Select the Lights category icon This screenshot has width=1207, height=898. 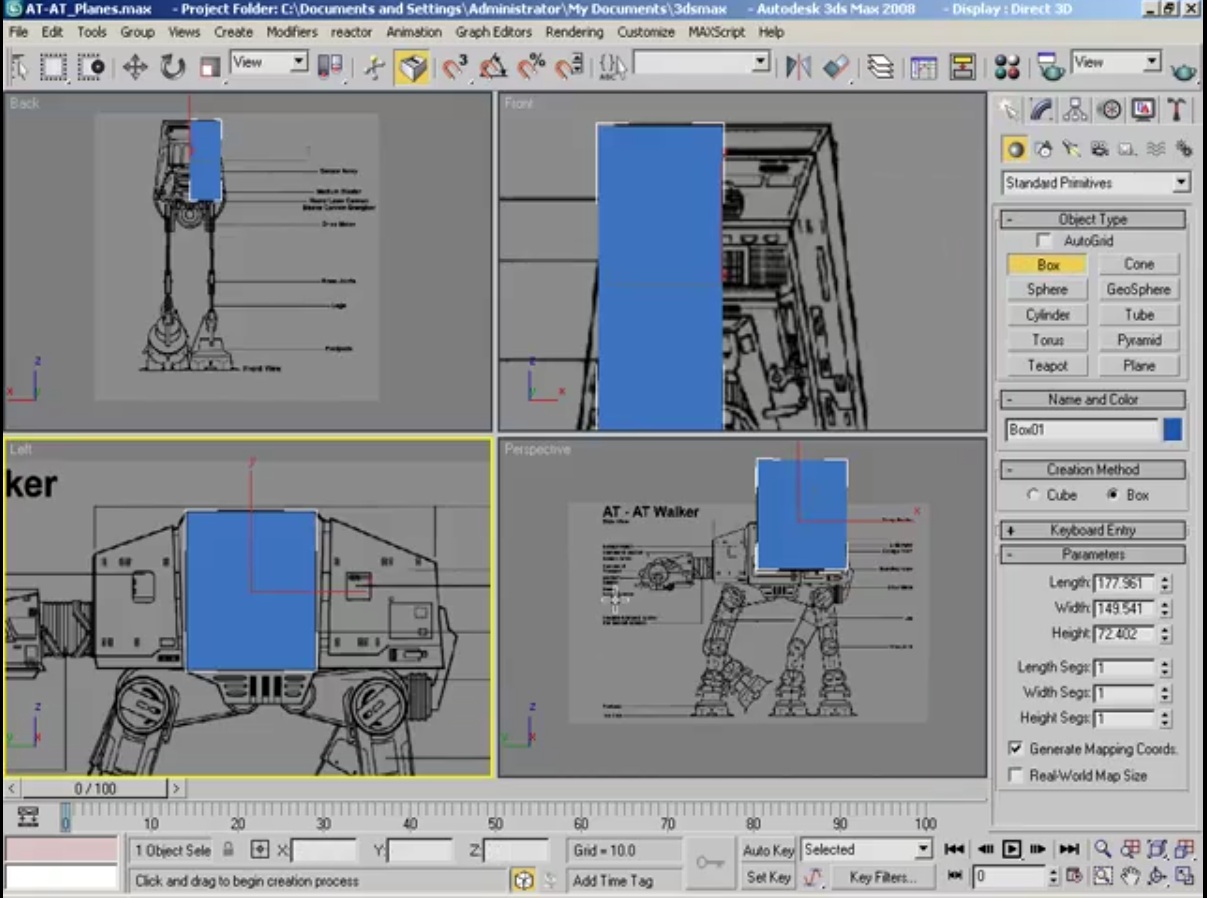(1072, 149)
